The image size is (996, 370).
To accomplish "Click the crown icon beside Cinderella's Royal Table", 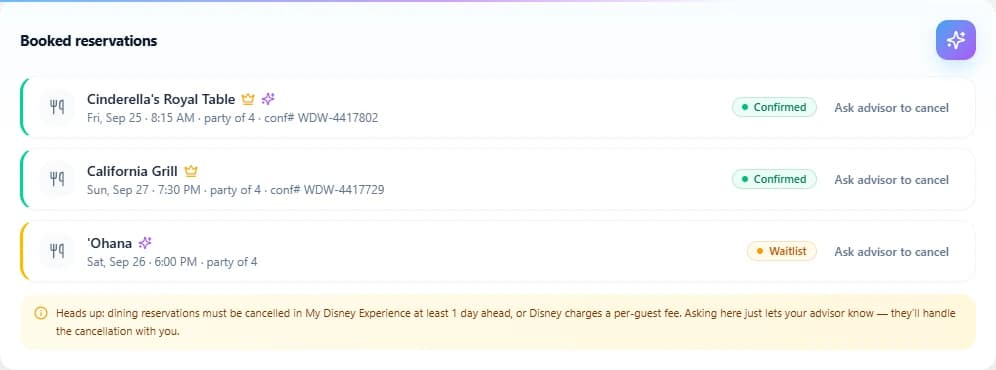I will pos(248,99).
